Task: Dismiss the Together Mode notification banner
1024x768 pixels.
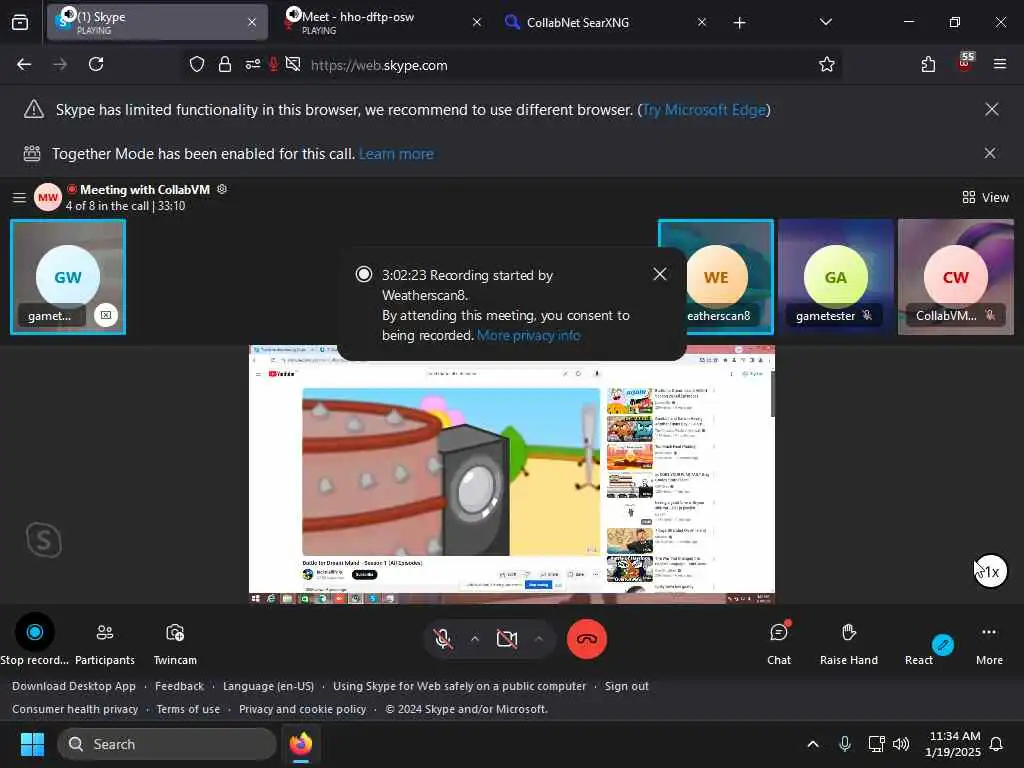Action: (x=990, y=153)
